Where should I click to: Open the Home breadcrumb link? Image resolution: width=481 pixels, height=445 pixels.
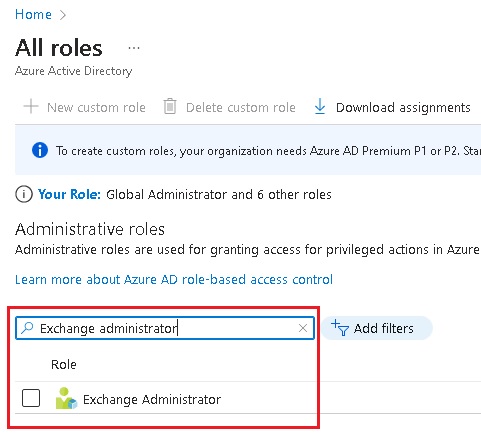[33, 15]
